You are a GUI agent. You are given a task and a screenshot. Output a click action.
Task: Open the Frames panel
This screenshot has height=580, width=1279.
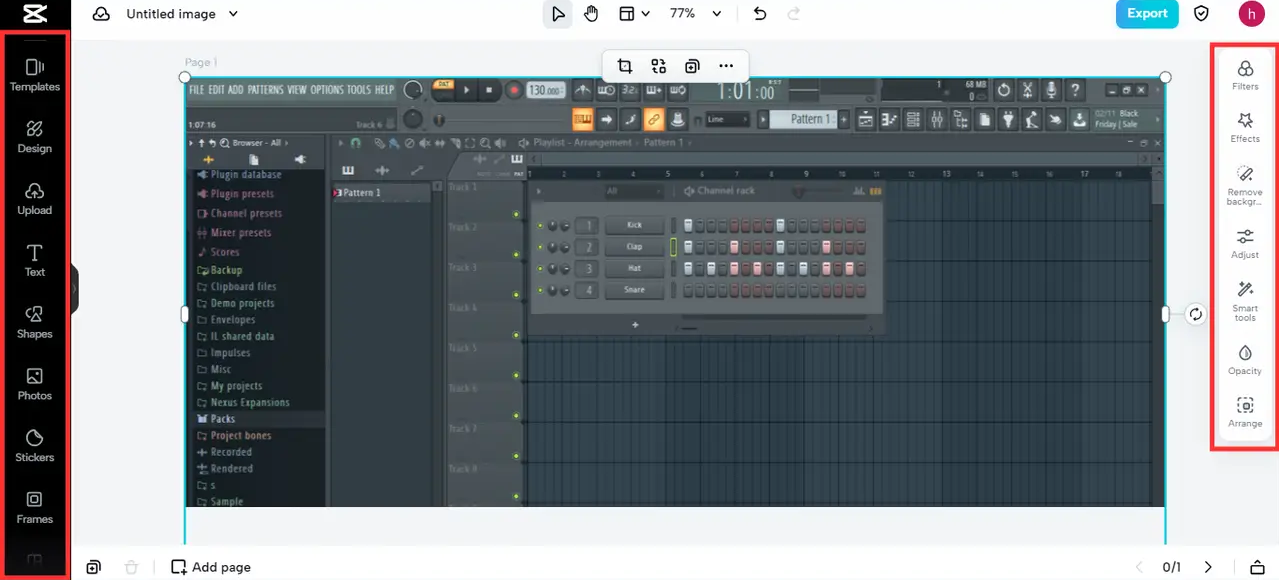coord(35,508)
